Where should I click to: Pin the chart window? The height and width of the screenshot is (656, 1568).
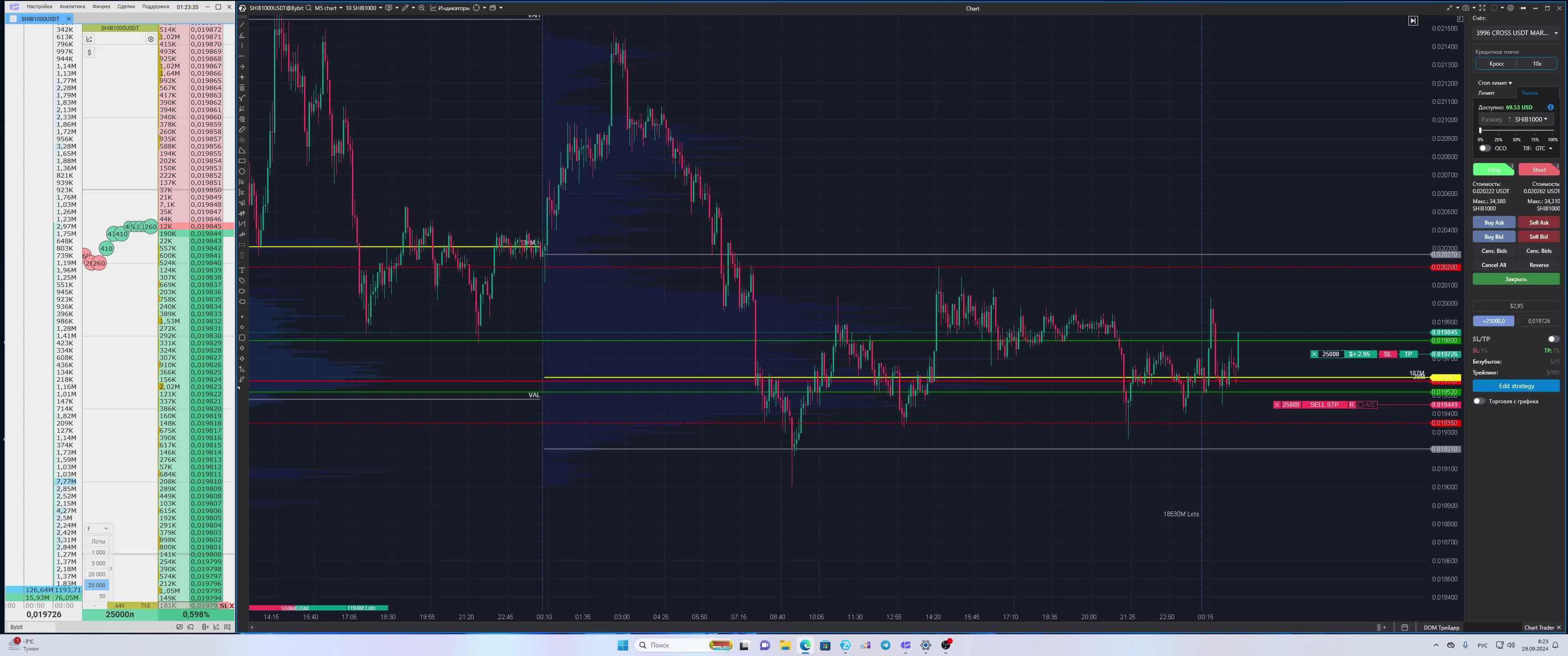(1523, 8)
